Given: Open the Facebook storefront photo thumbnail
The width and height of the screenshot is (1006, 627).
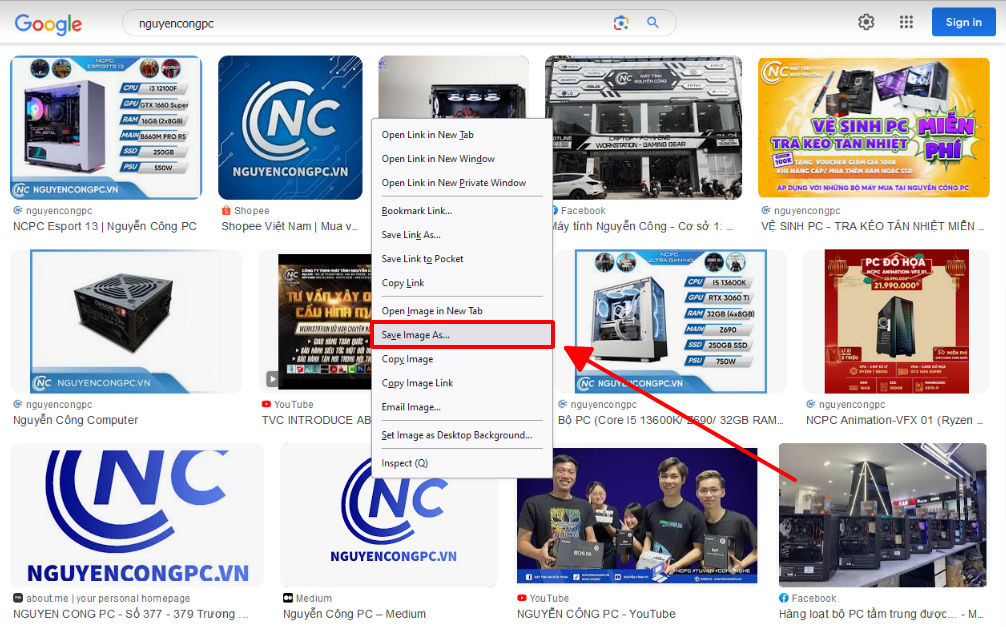Looking at the screenshot, I should [x=644, y=127].
